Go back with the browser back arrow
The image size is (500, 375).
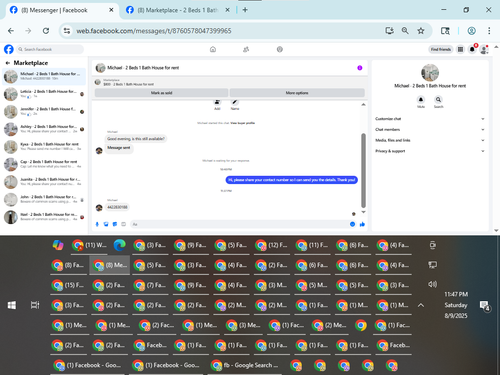pos(11,31)
